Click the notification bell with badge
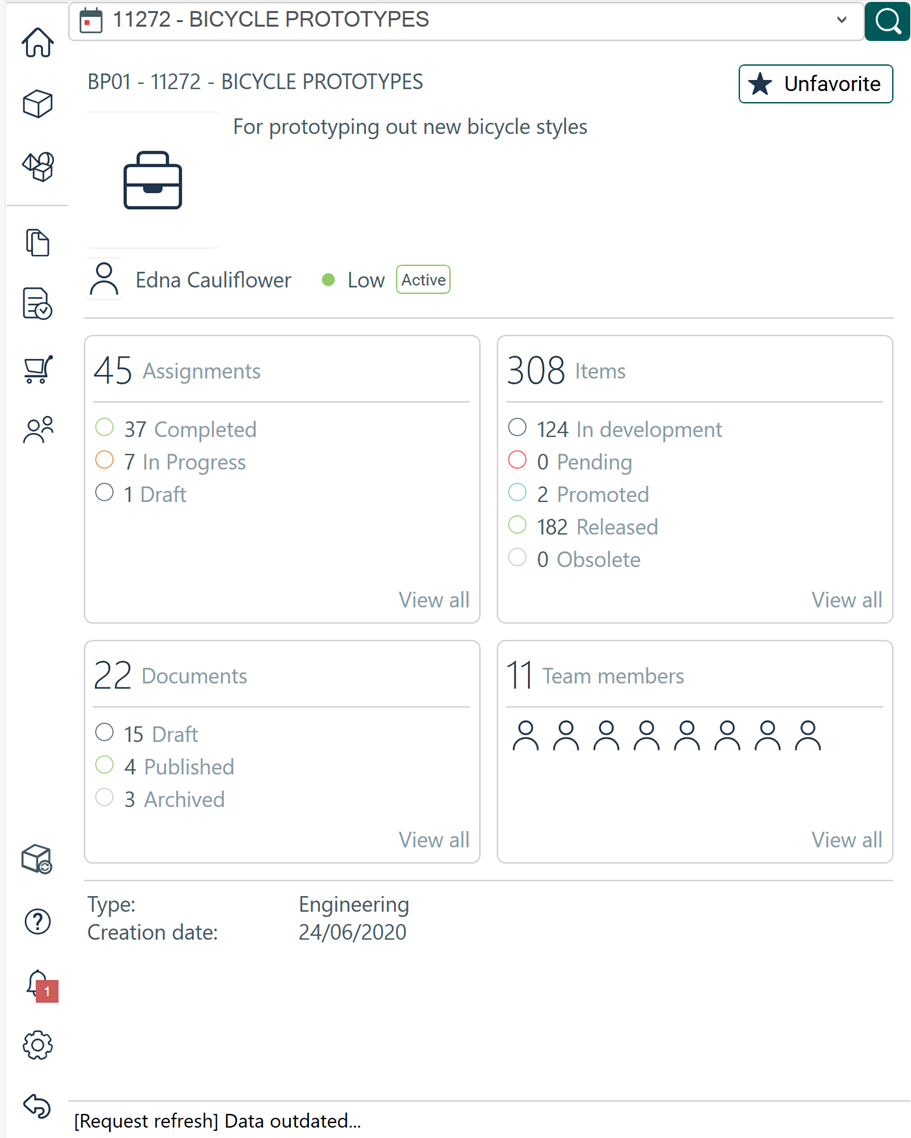 [x=38, y=984]
